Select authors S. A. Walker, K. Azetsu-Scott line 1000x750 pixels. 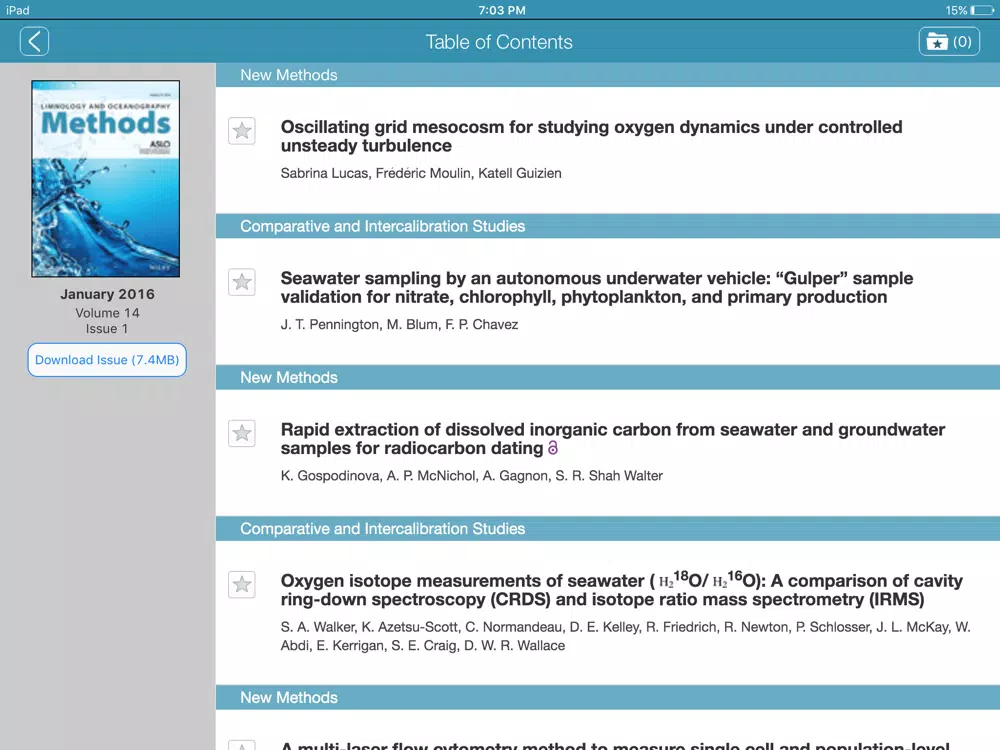coord(626,636)
